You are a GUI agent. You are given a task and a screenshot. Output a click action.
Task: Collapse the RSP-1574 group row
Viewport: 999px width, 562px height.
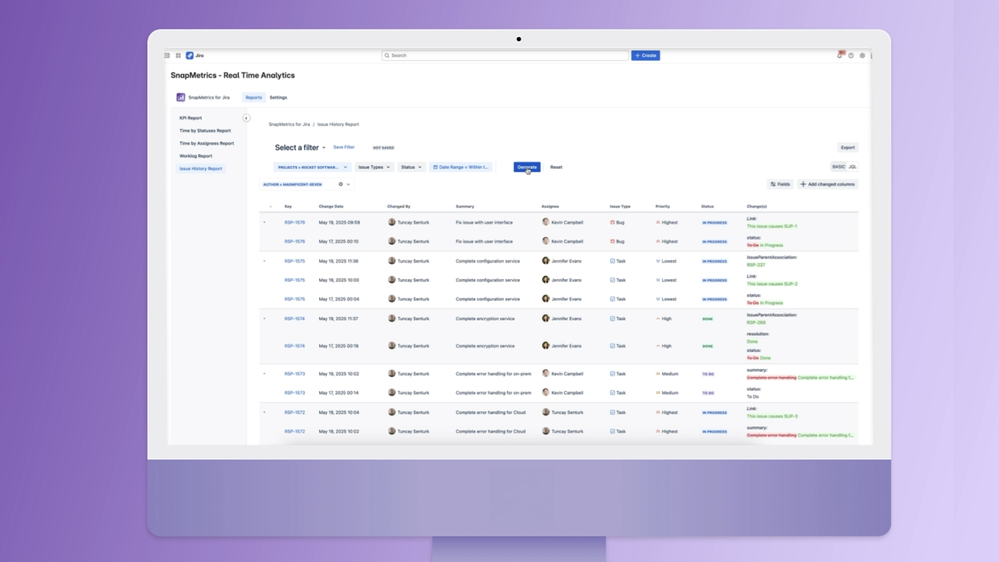(265, 319)
